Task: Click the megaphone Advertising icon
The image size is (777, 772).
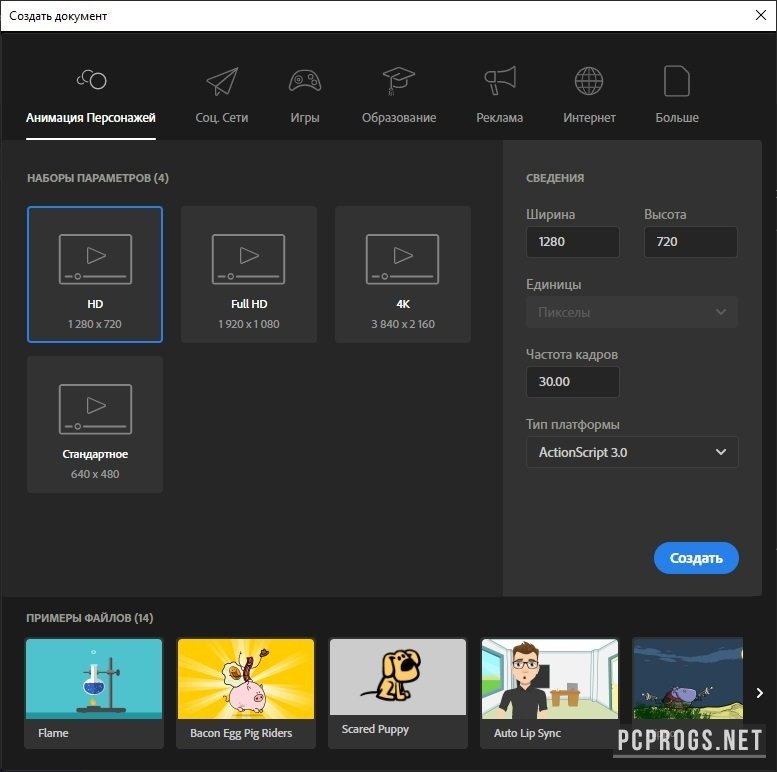Action: tap(500, 80)
